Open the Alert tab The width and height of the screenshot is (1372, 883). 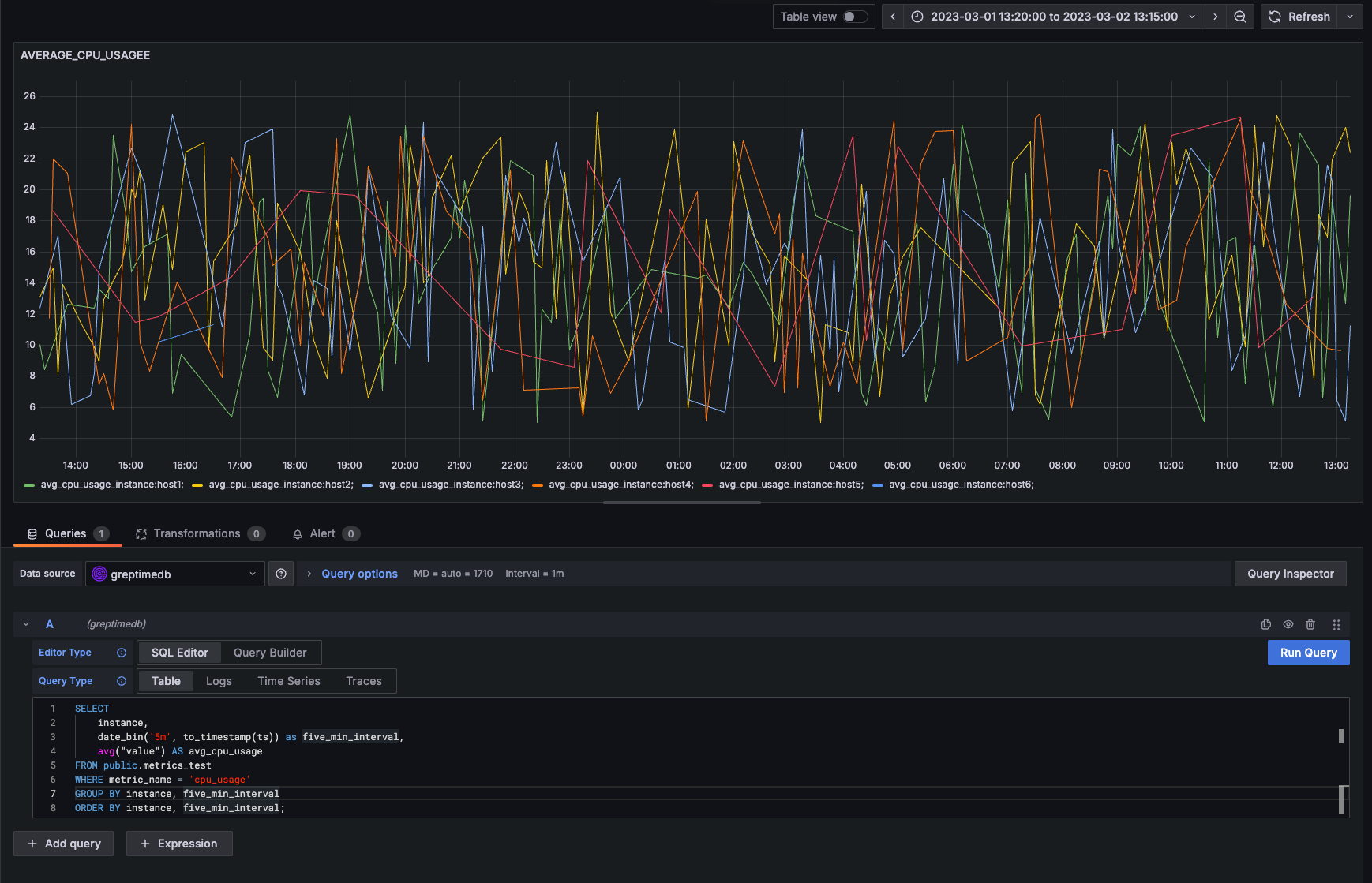pyautogui.click(x=323, y=533)
